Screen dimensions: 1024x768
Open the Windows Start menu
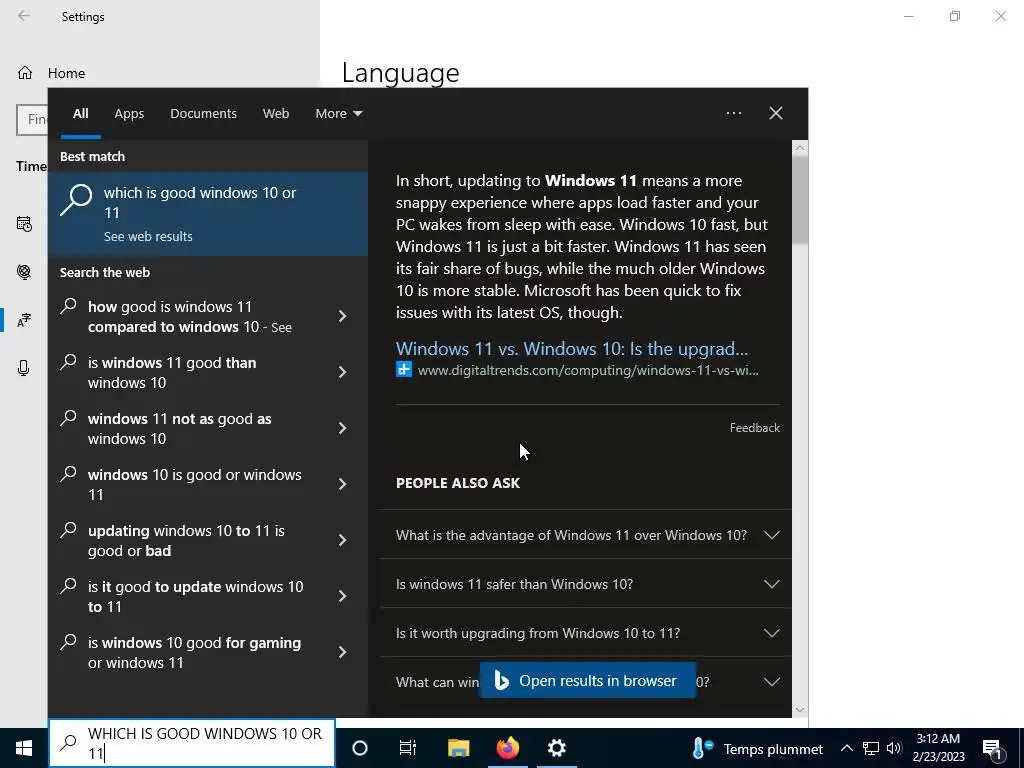pyautogui.click(x=24, y=748)
